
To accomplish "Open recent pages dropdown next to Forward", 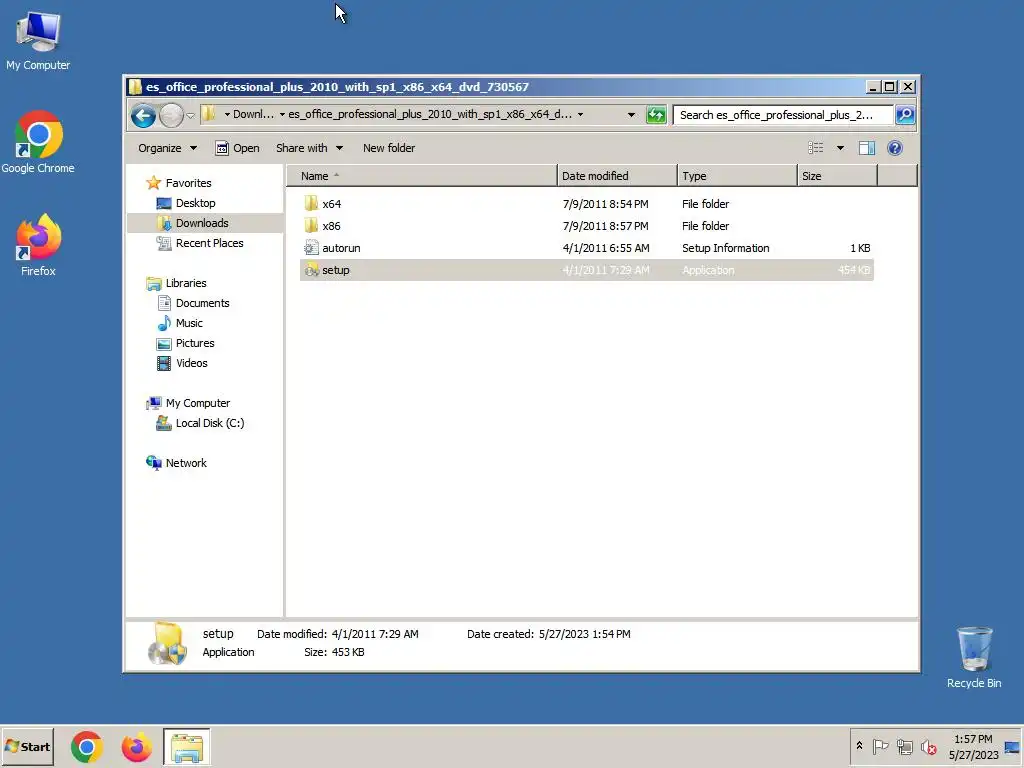I will coord(190,116).
